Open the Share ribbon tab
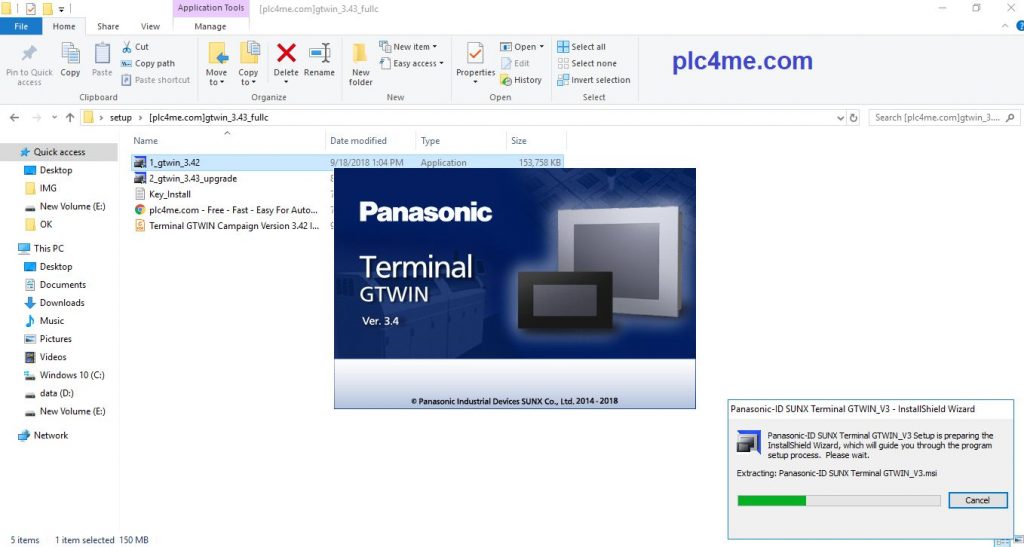The width and height of the screenshot is (1024, 547). pos(108,27)
